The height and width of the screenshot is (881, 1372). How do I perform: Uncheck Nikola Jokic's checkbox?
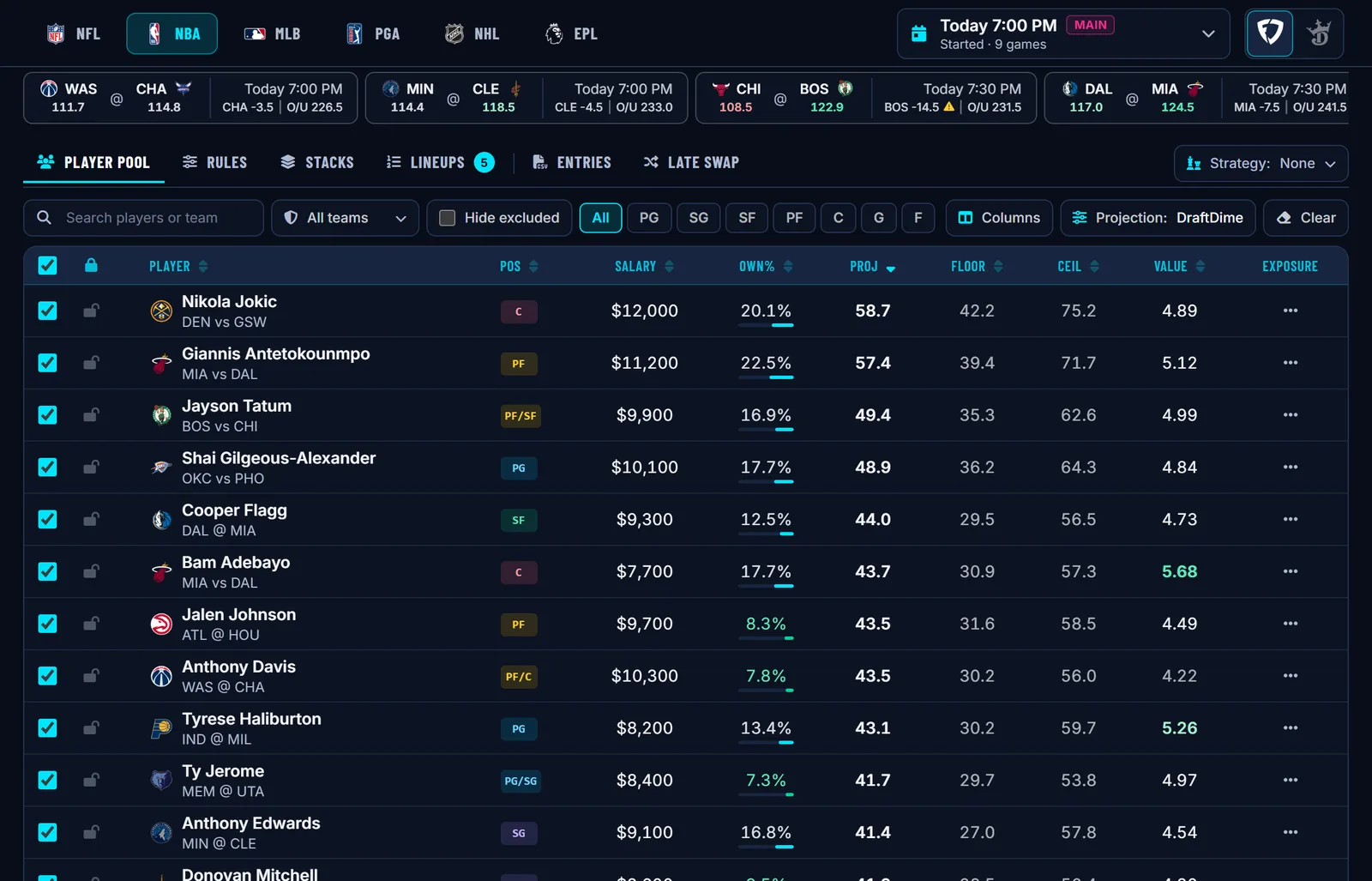[48, 311]
